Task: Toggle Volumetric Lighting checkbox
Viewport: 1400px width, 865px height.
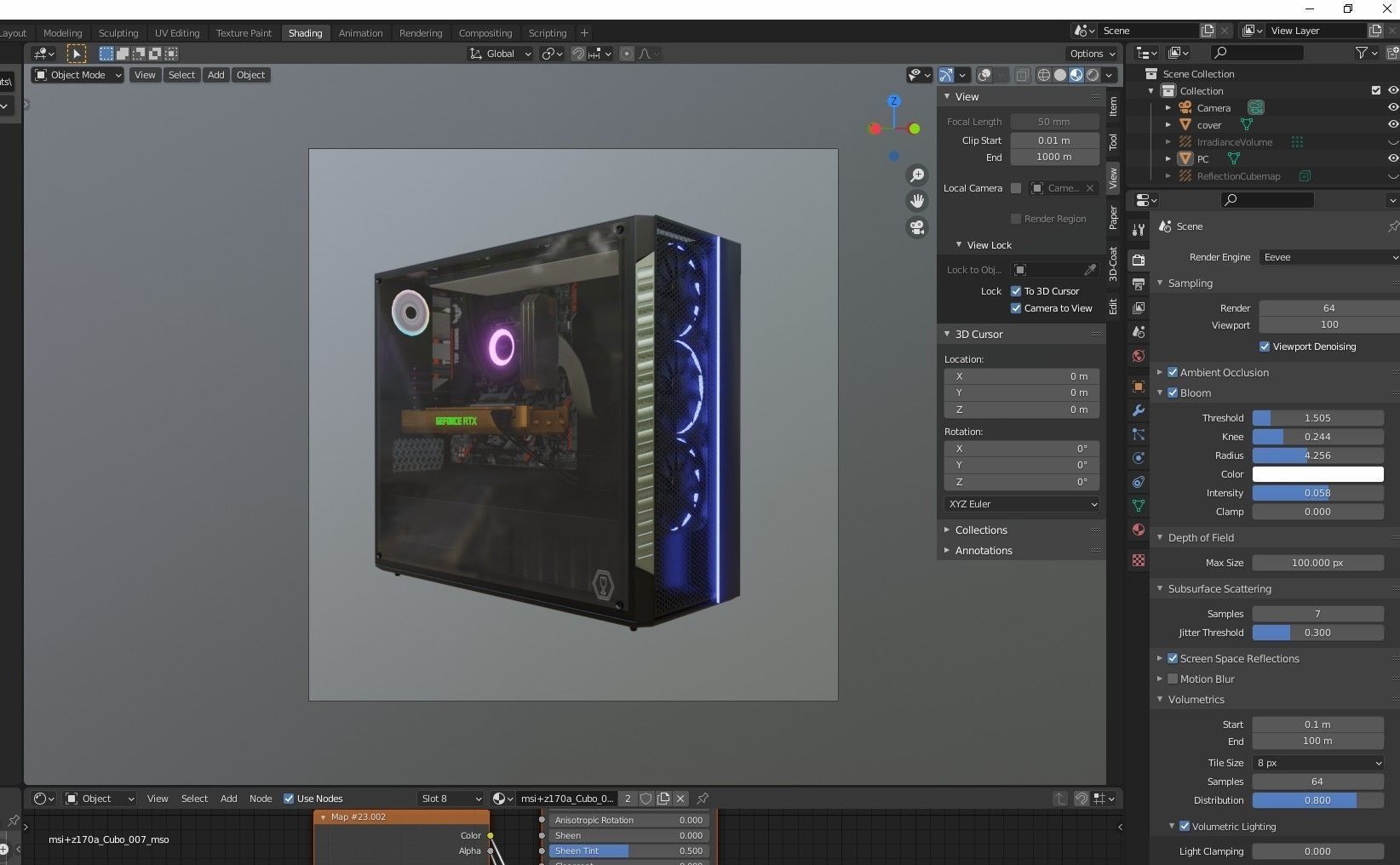Action: (x=1185, y=826)
